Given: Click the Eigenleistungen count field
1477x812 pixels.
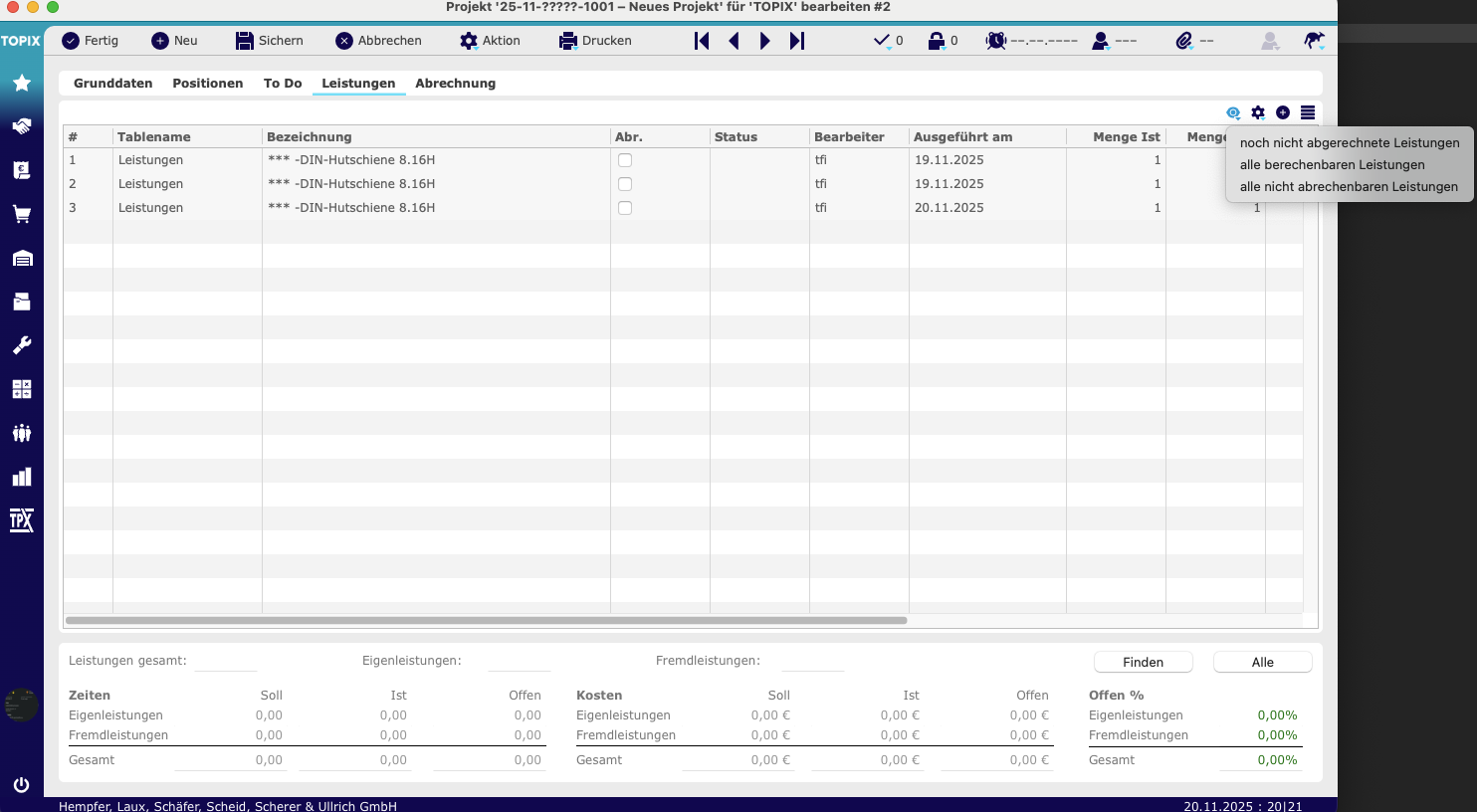Looking at the screenshot, I should coord(519,661).
